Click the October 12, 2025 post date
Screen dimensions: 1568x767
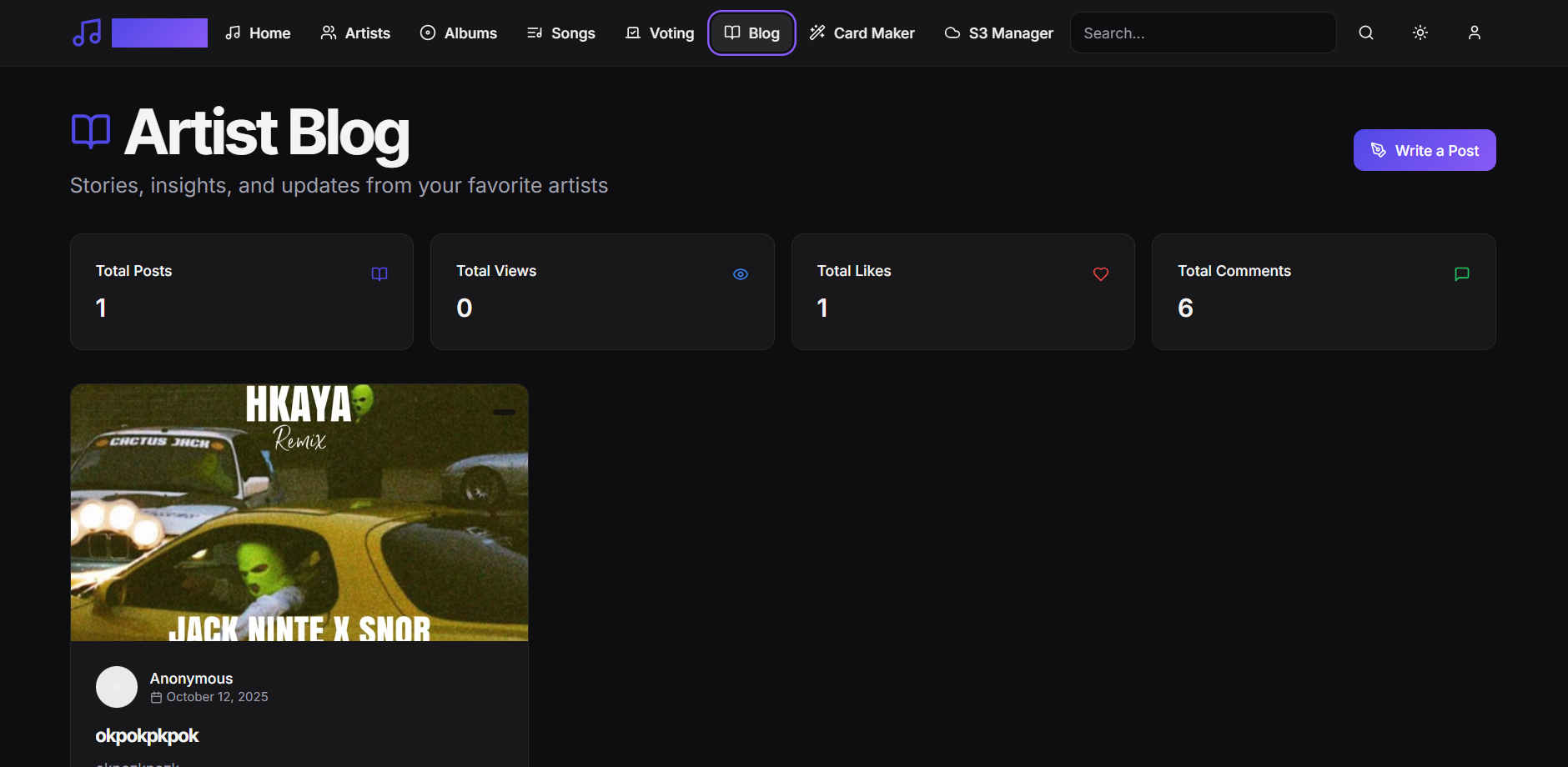click(x=217, y=697)
